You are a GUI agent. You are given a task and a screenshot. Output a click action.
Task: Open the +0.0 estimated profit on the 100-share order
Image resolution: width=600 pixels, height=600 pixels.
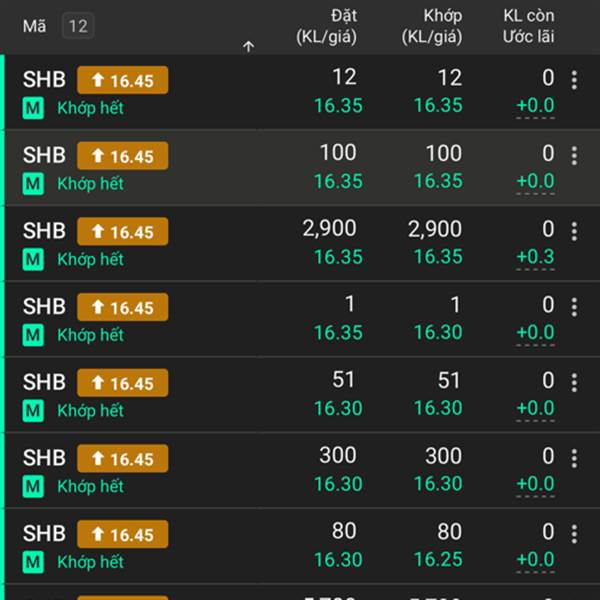tap(535, 181)
